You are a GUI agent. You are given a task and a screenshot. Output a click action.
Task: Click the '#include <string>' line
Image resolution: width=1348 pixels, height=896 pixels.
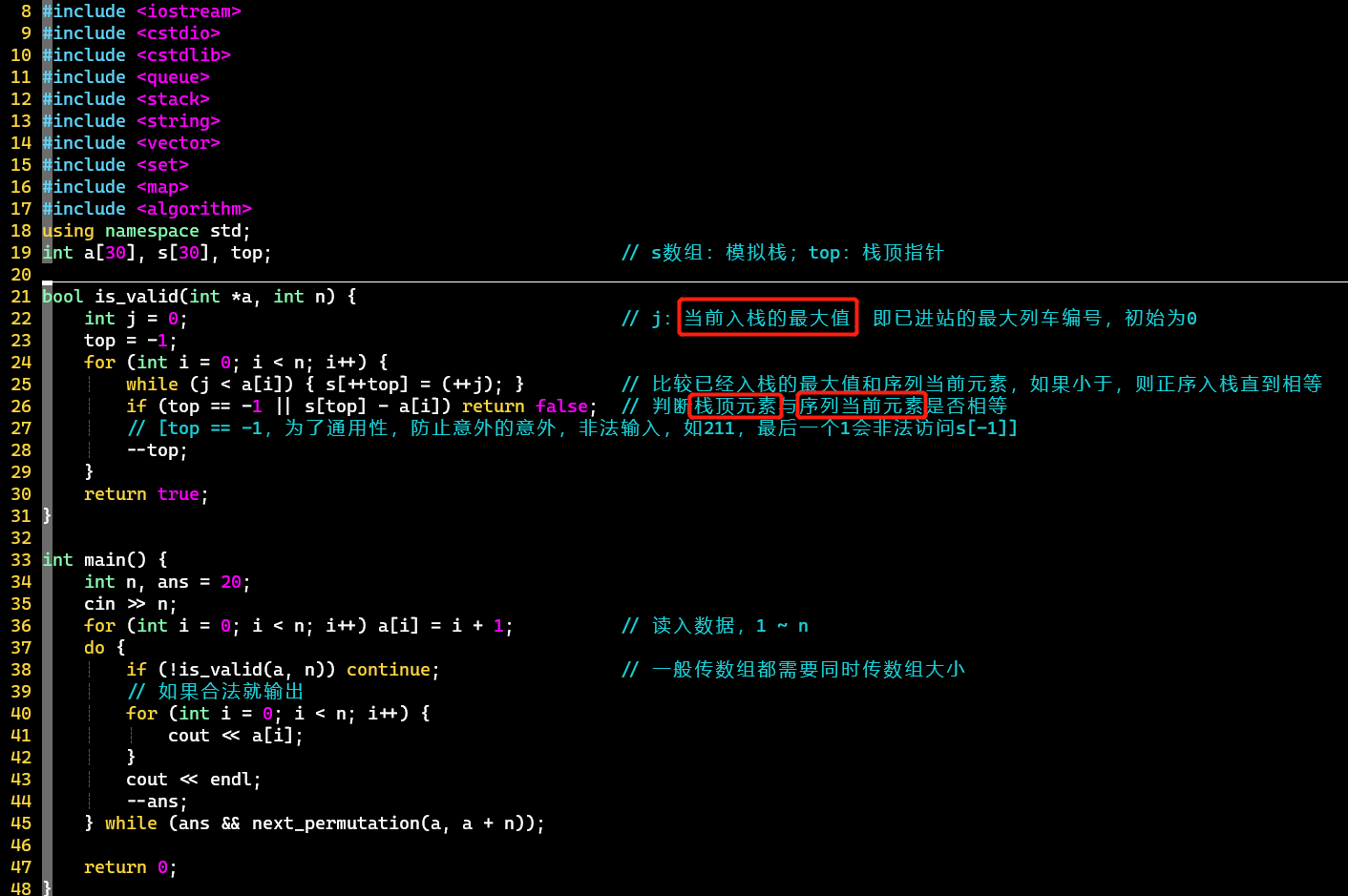[131, 121]
